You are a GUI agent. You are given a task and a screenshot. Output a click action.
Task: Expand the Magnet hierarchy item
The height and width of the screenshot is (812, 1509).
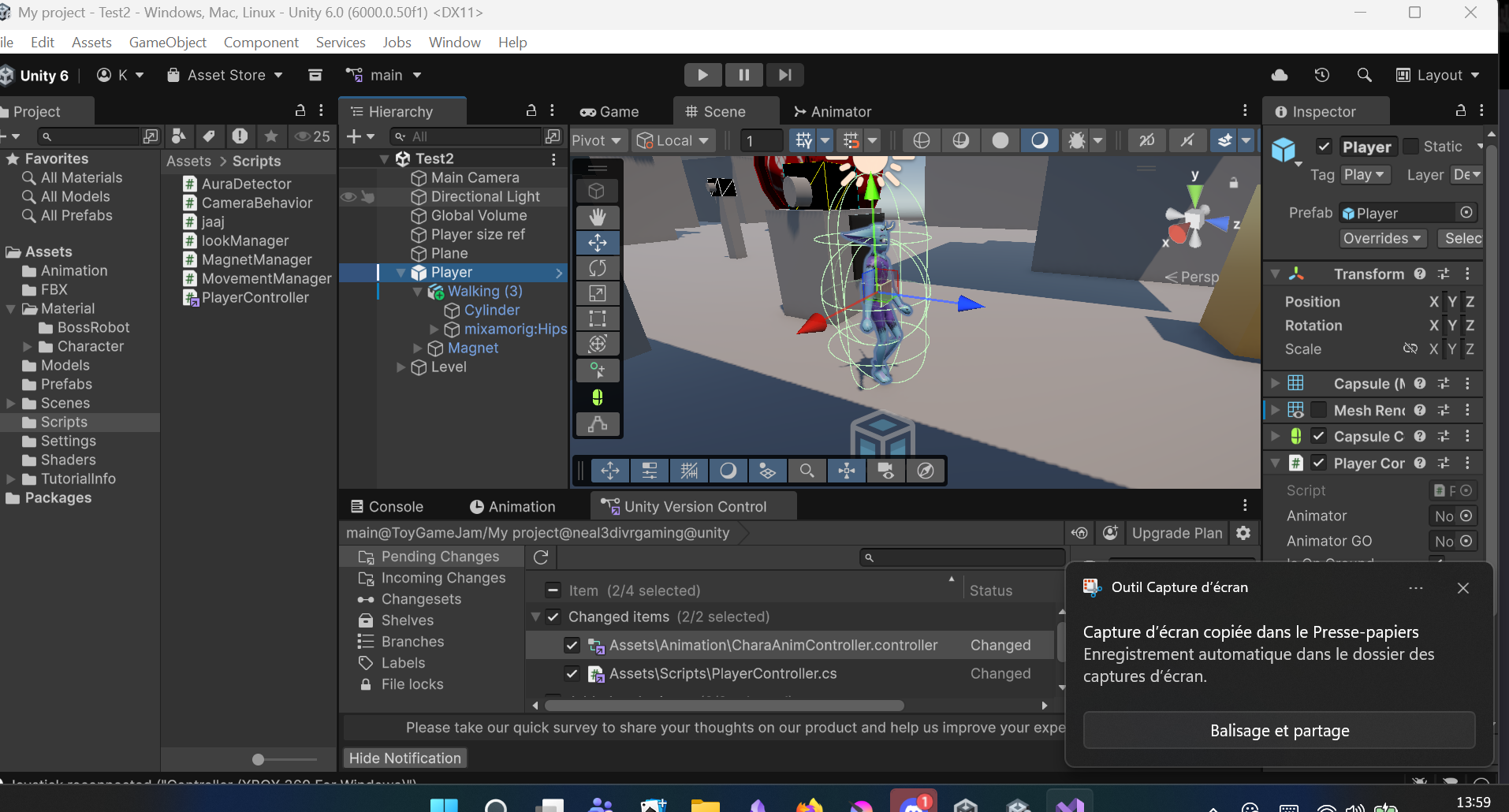[417, 348]
